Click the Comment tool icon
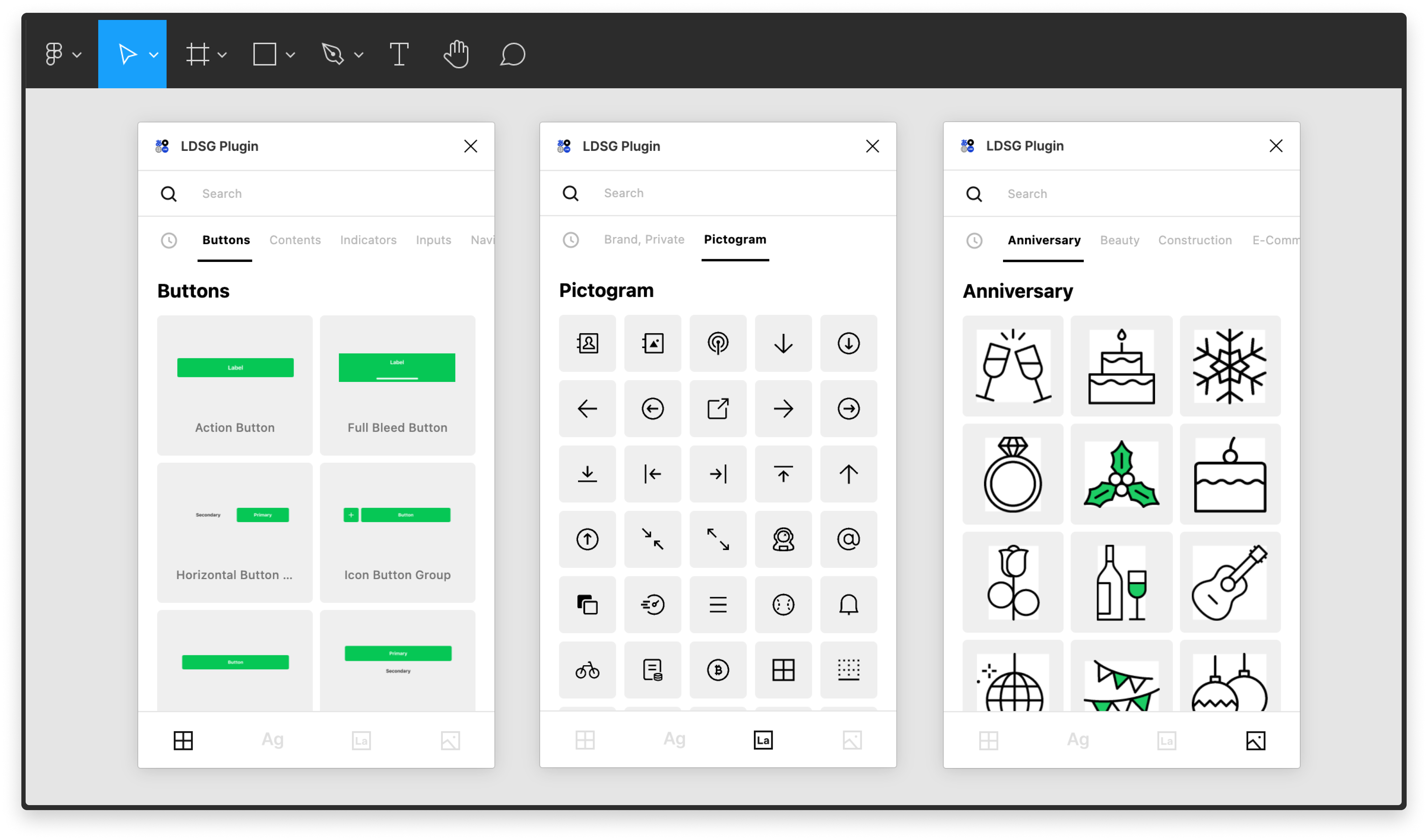The height and width of the screenshot is (840, 1428). point(512,54)
